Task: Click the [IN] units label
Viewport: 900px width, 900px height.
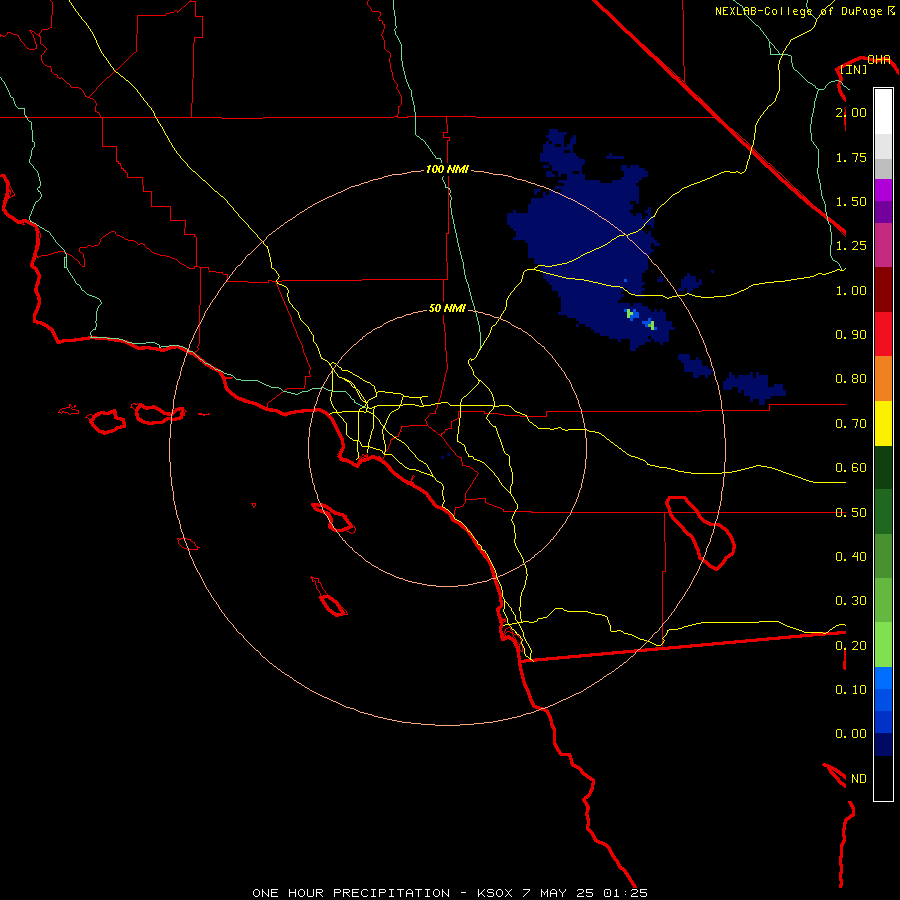Action: [x=854, y=69]
